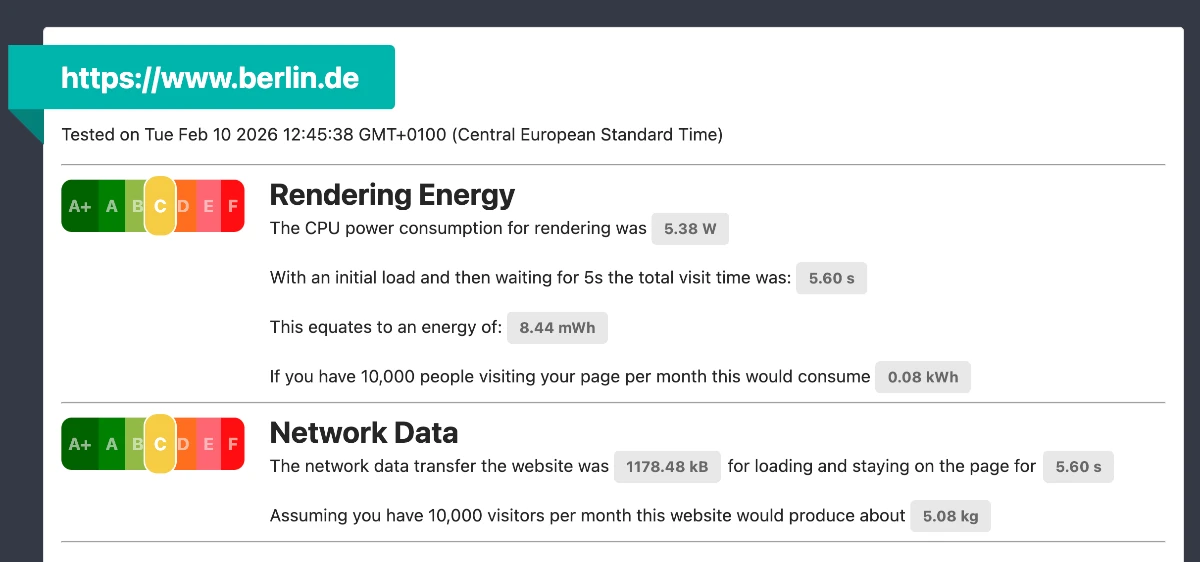This screenshot has width=1200, height=562.
Task: Select the F grade in Rendering Energy scale
Action: coord(233,206)
